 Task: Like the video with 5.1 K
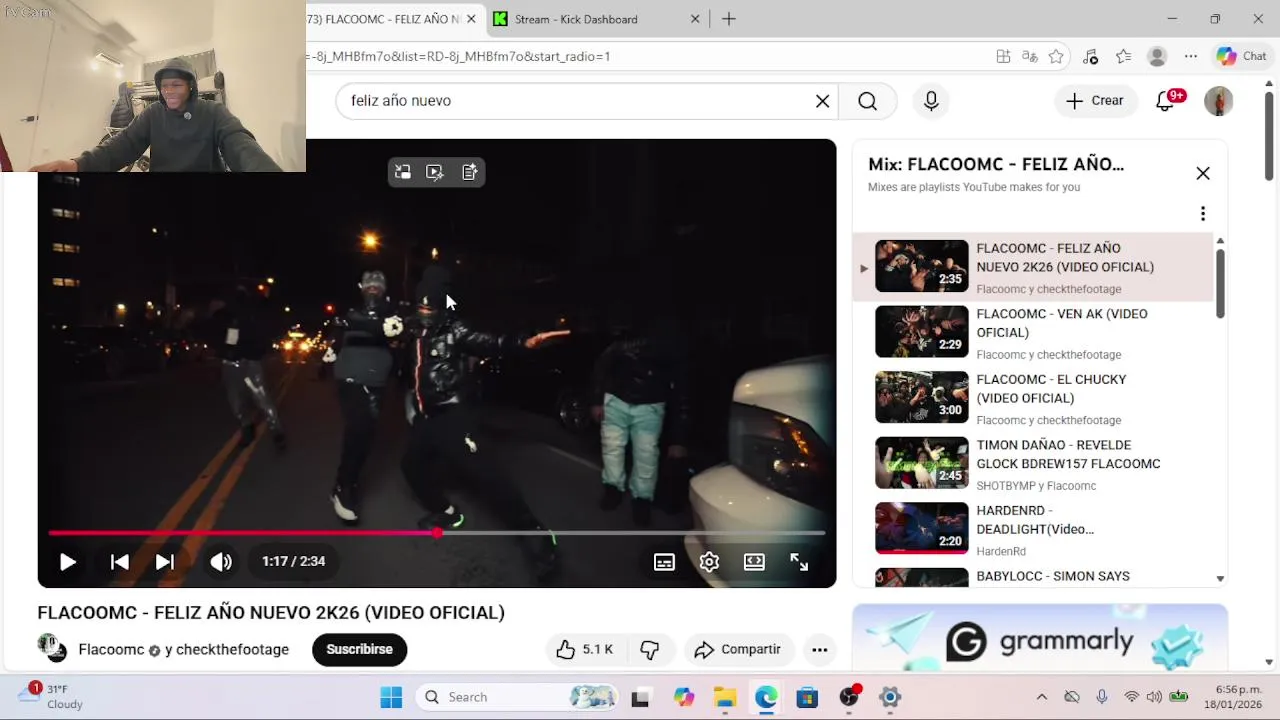pos(585,650)
